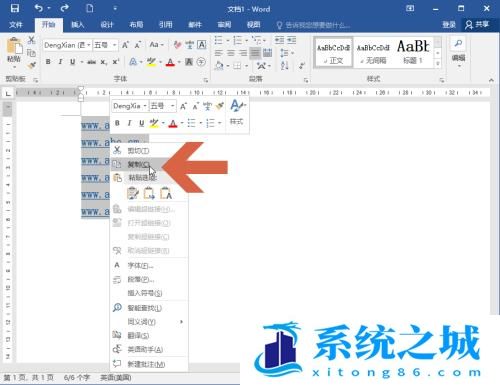The width and height of the screenshot is (500, 385).
Task: Select Format Painter brush in ribbon clipboard group
Action: tap(31, 65)
